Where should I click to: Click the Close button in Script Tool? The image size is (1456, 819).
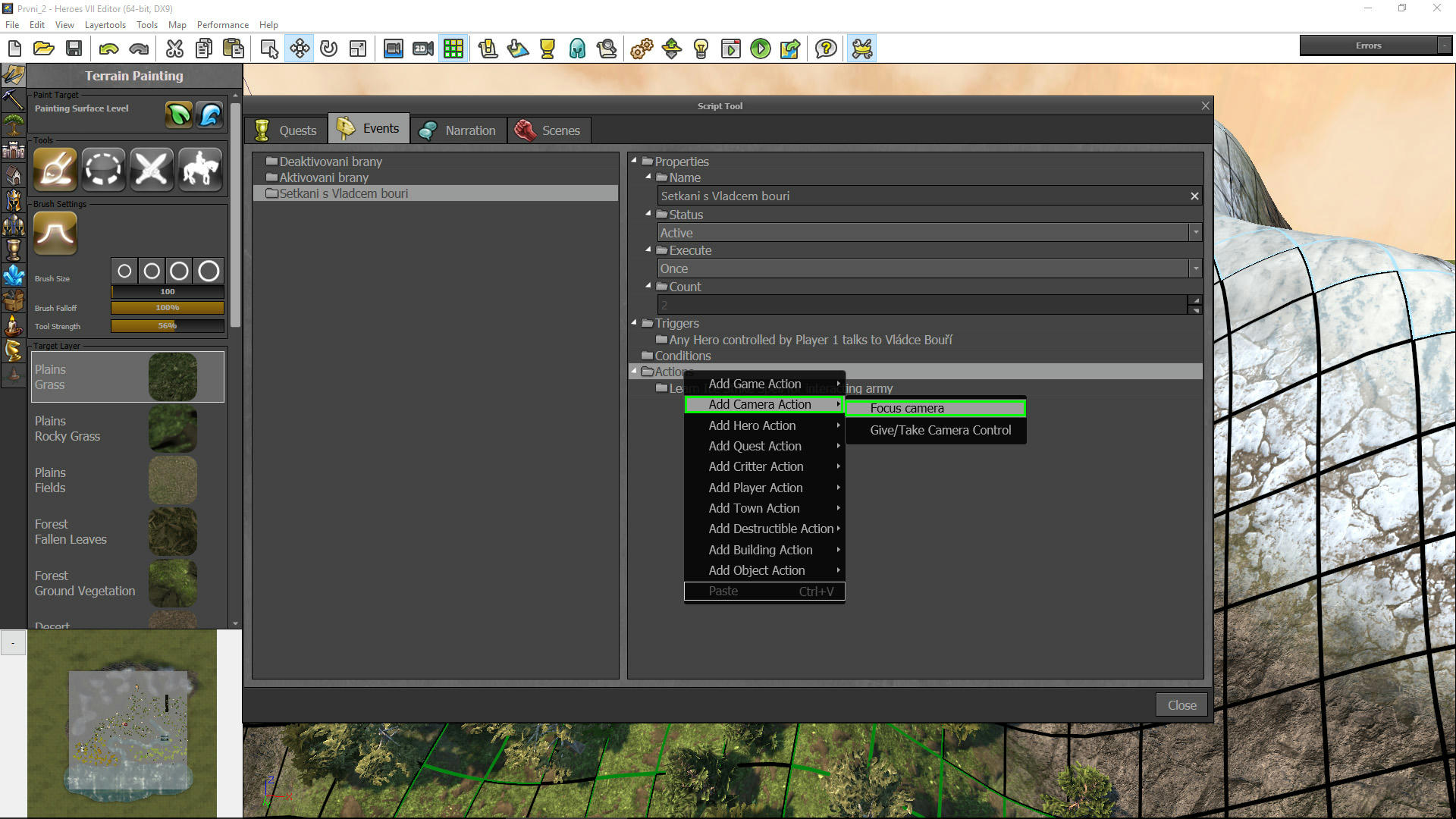1181,705
